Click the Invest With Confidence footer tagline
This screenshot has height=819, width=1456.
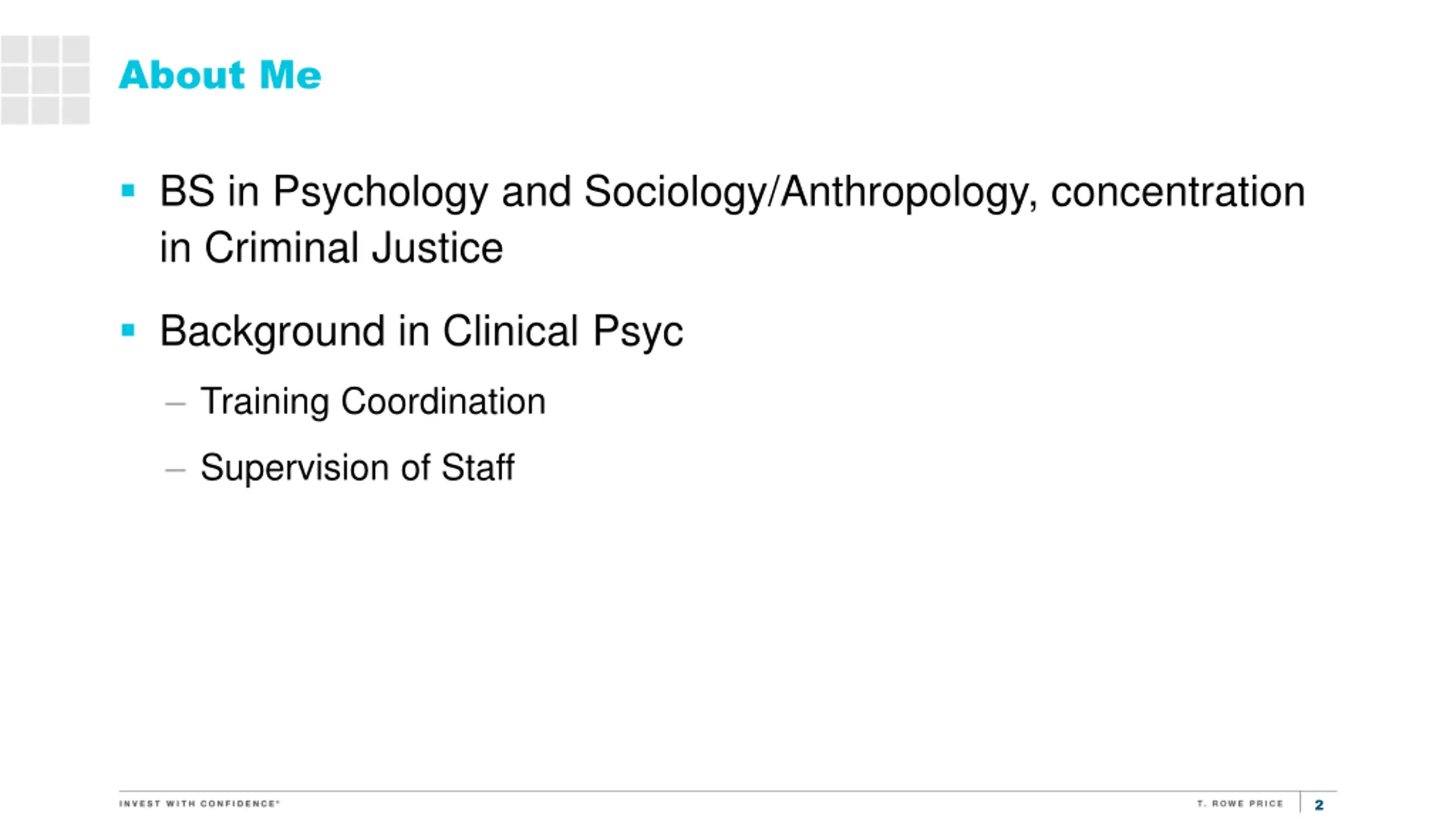199,804
